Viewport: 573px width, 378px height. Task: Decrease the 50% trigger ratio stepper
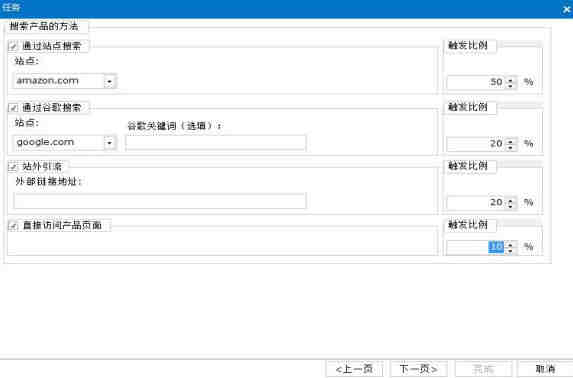click(x=511, y=86)
